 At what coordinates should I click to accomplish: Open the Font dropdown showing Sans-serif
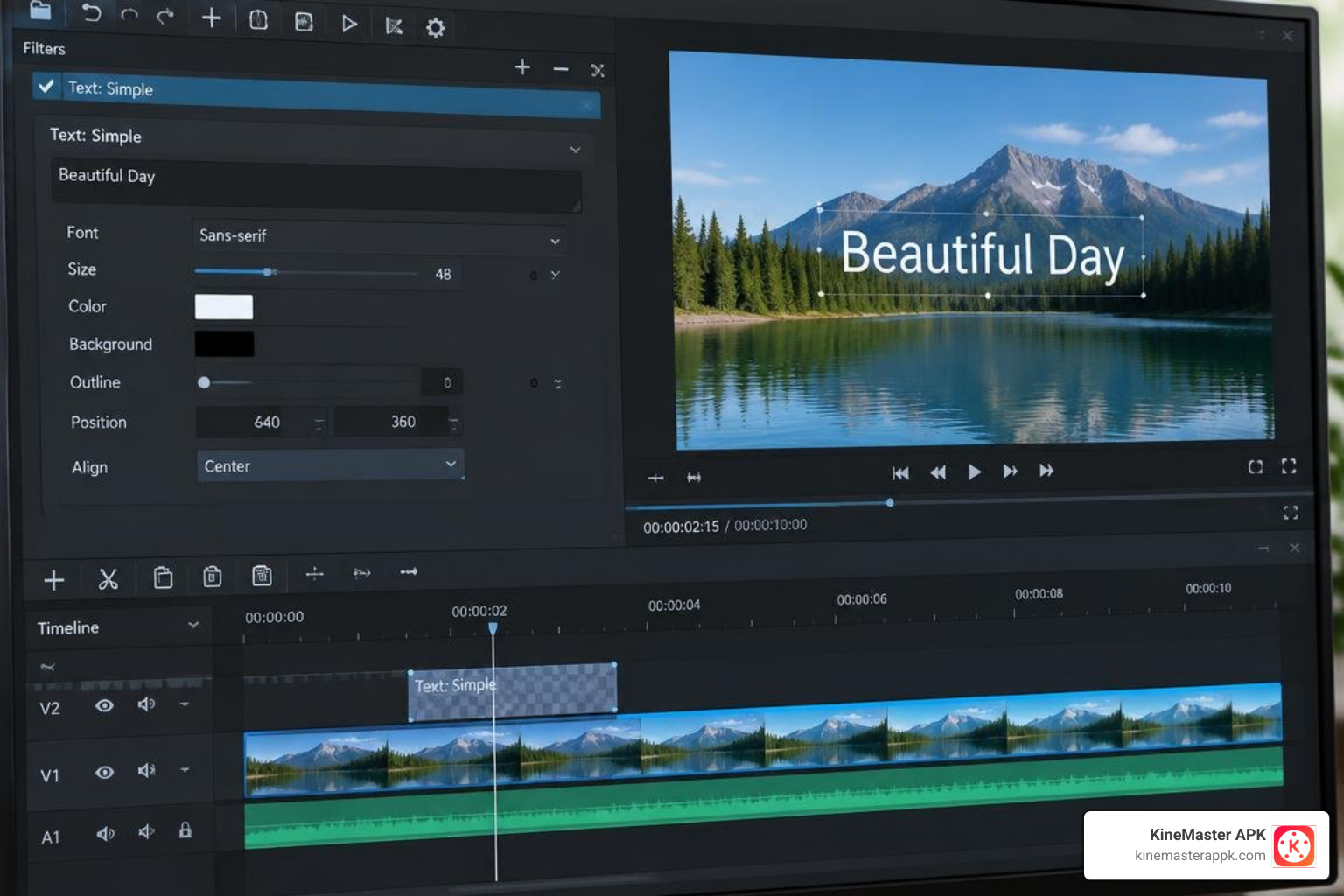(379, 237)
